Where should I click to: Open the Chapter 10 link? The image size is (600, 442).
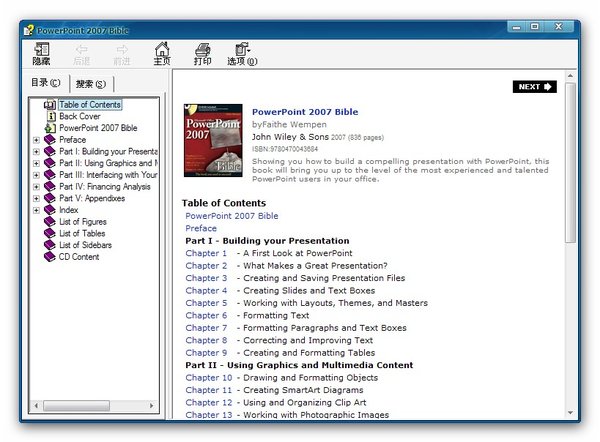click(209, 378)
